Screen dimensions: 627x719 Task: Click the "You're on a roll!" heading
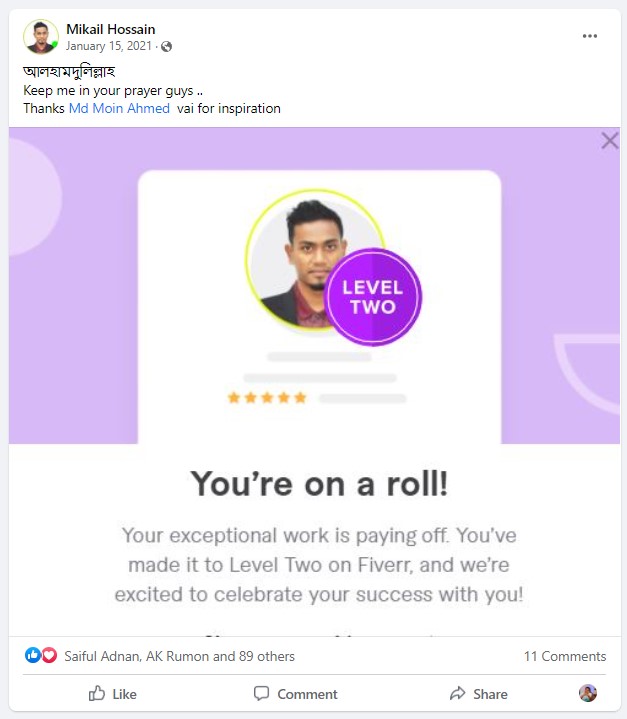tap(319, 484)
